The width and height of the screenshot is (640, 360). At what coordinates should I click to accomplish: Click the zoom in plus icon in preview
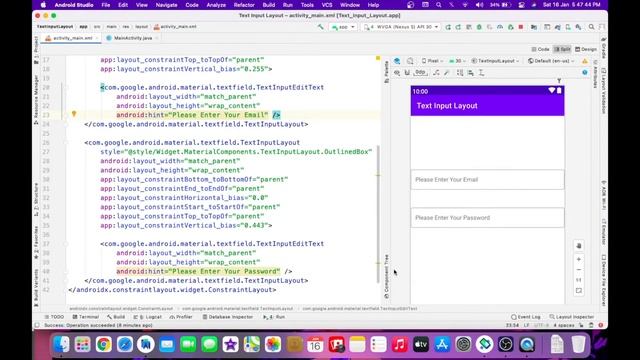[x=579, y=259]
